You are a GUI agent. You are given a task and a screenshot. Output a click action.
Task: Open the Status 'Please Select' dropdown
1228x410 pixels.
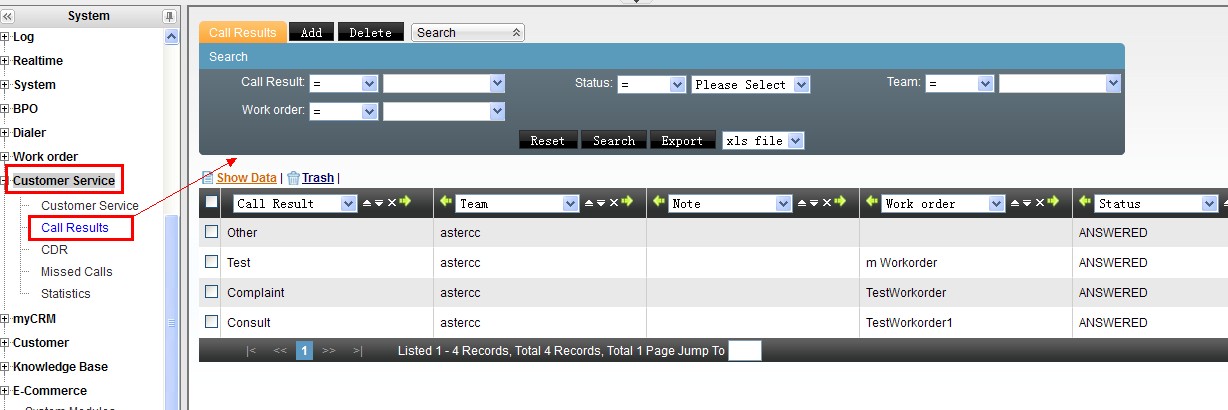coord(800,85)
